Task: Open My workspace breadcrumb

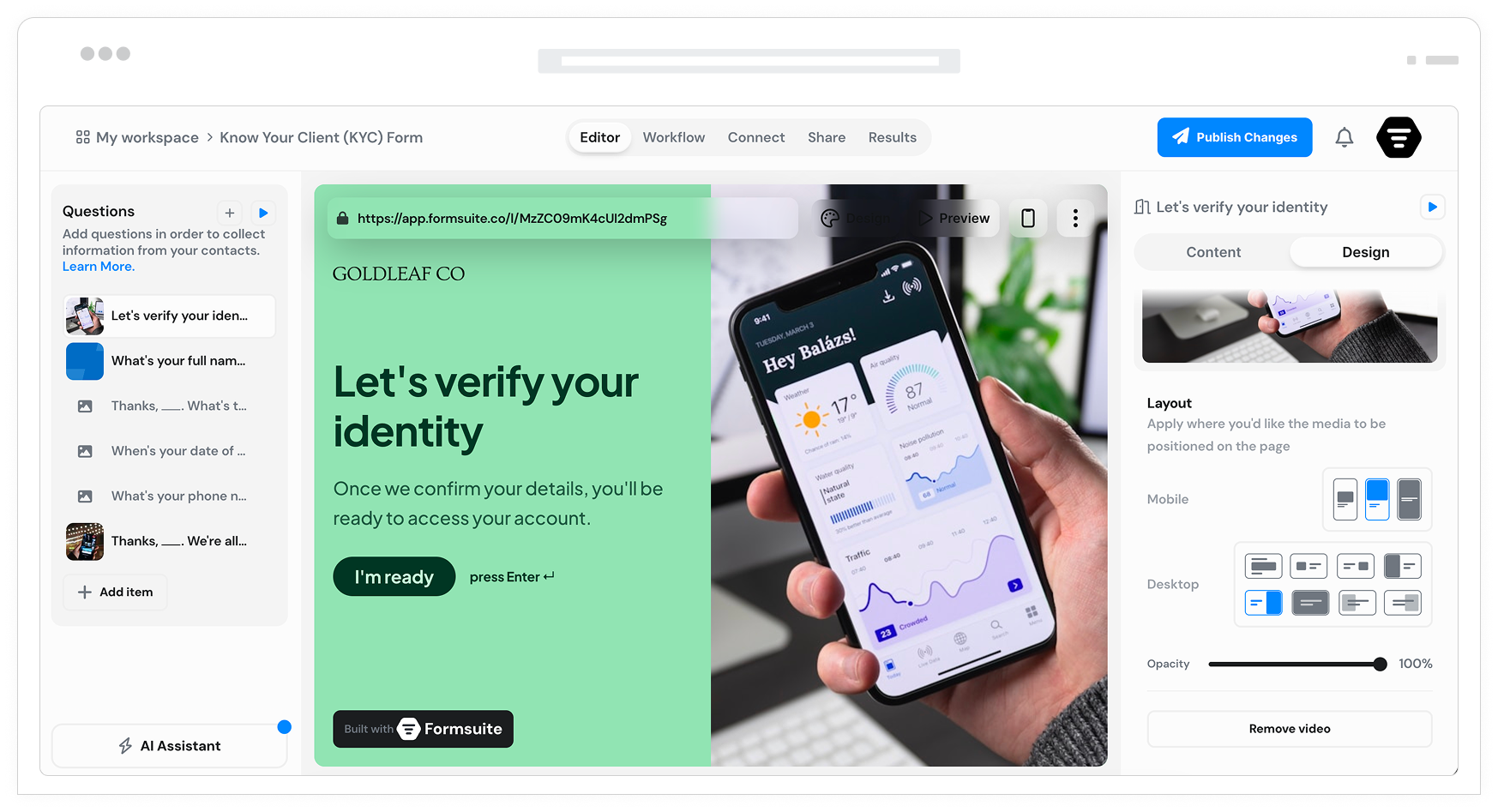Action: (137, 137)
